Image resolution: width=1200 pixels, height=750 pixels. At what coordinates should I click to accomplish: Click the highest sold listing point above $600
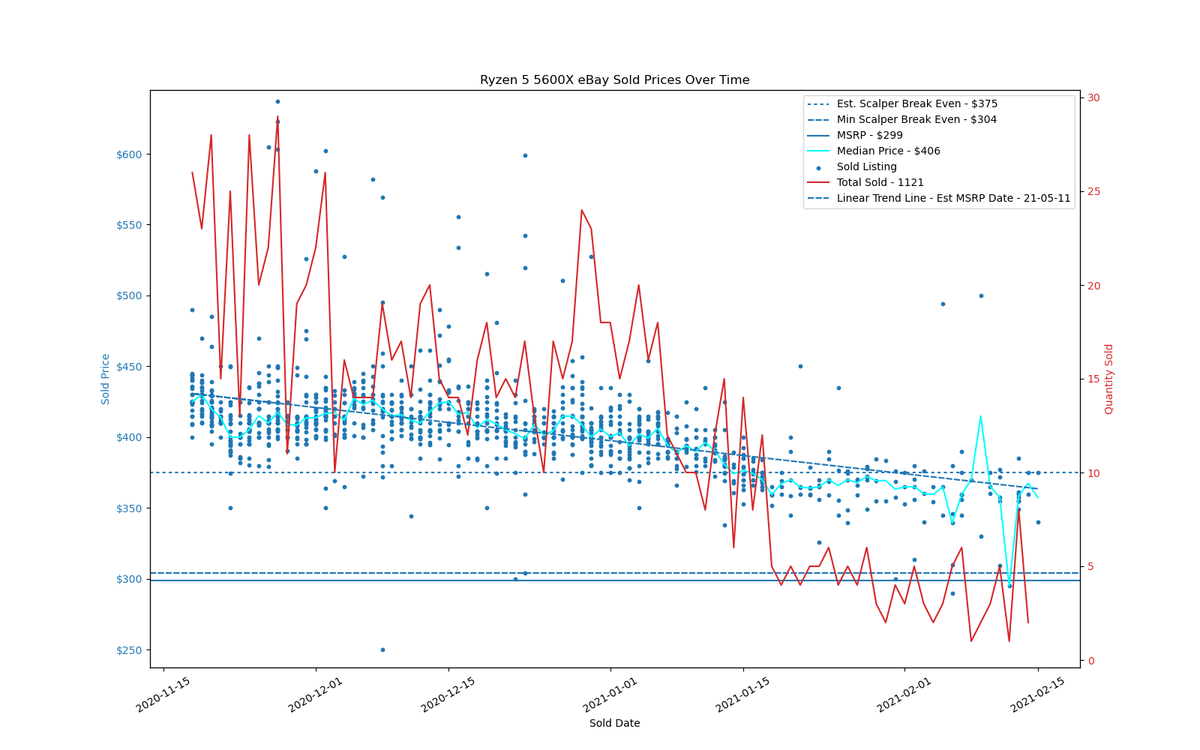278,101
